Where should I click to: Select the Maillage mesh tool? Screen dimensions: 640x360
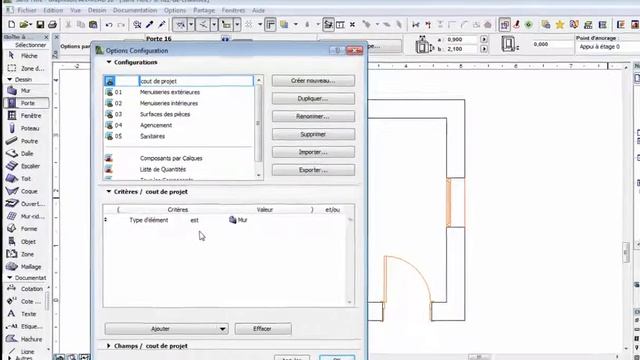pos(24,267)
